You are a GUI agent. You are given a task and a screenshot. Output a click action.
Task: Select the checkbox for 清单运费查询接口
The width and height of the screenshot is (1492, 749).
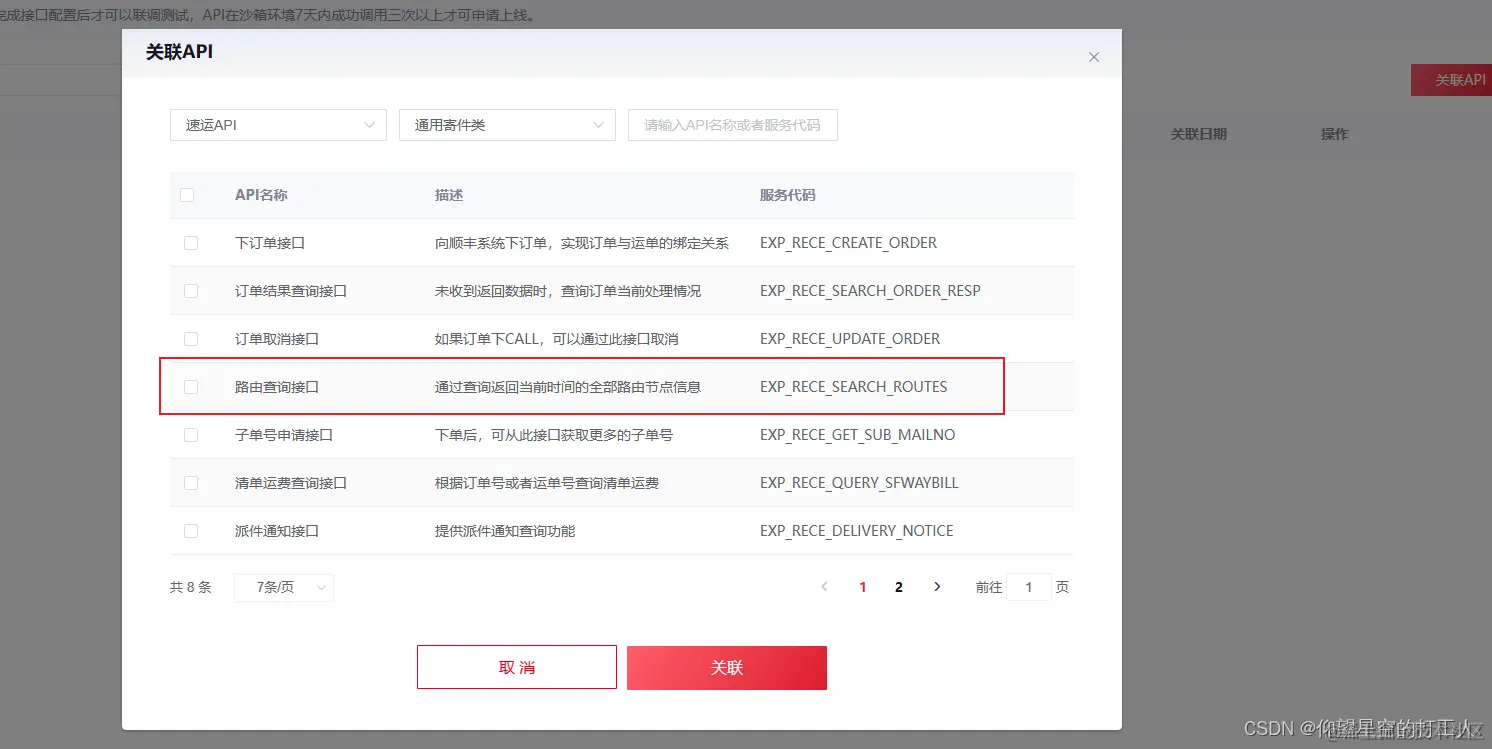pyautogui.click(x=191, y=482)
